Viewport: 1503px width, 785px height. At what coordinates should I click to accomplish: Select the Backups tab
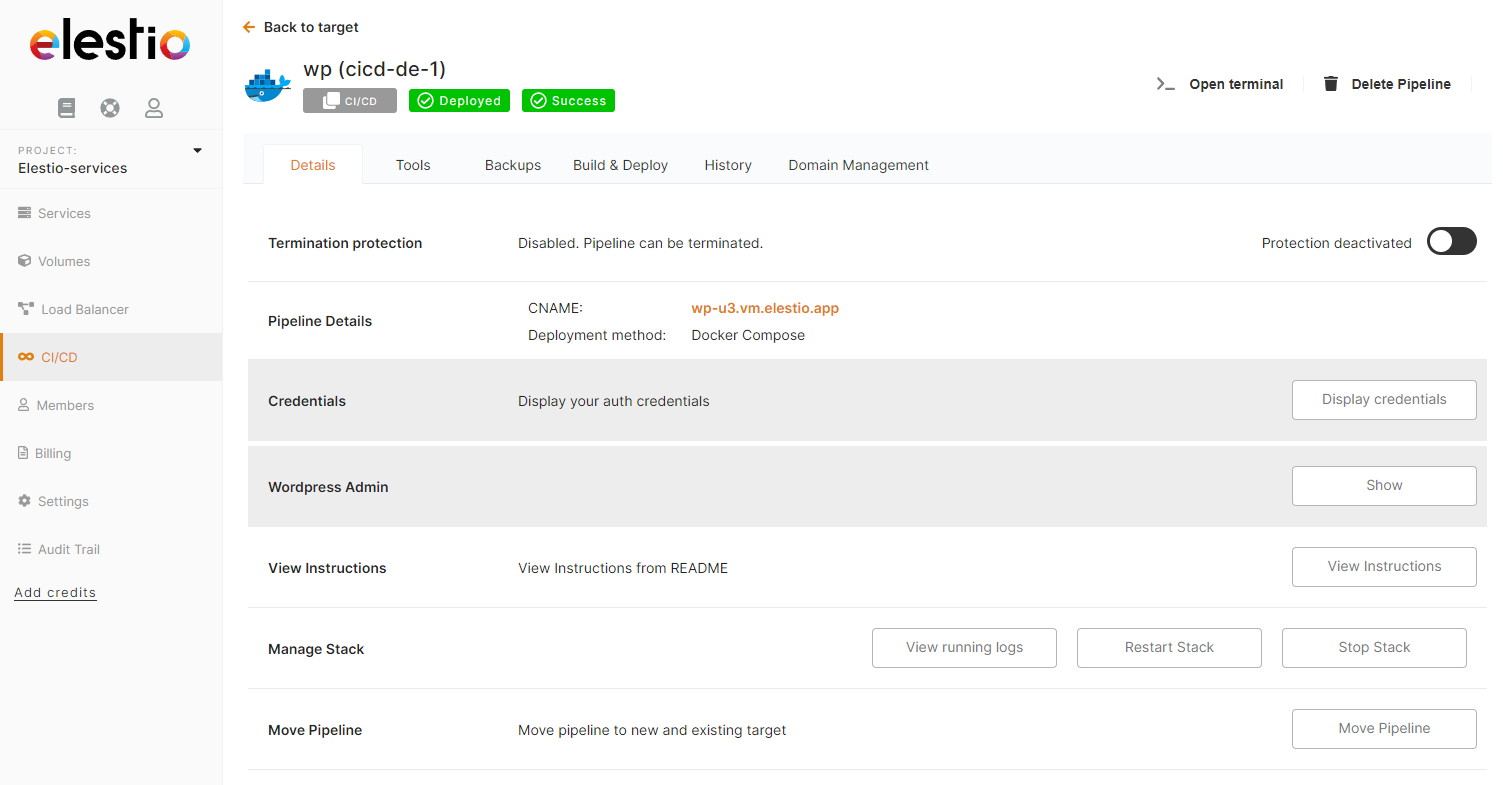[x=513, y=165]
